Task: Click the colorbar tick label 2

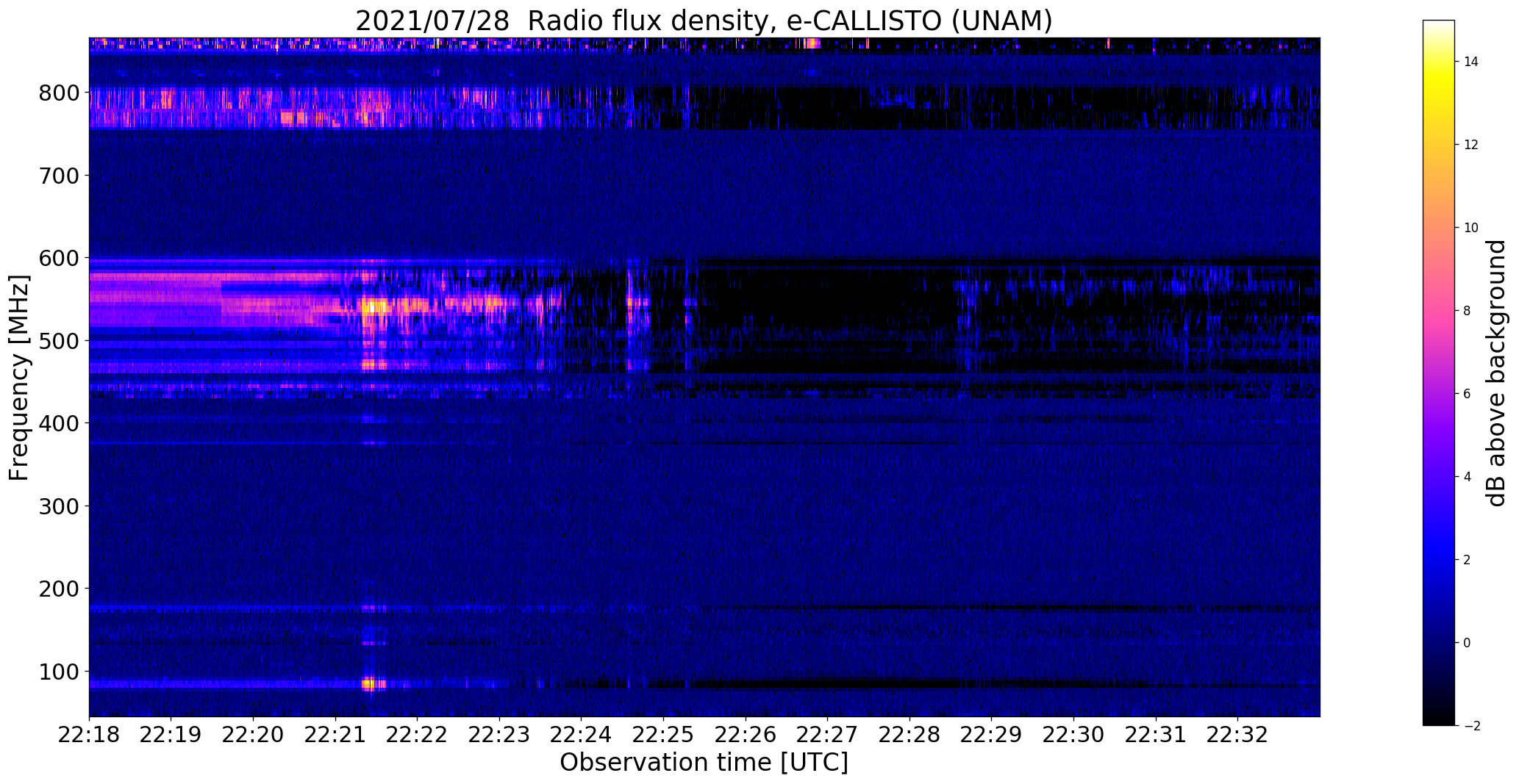Action: point(1468,560)
